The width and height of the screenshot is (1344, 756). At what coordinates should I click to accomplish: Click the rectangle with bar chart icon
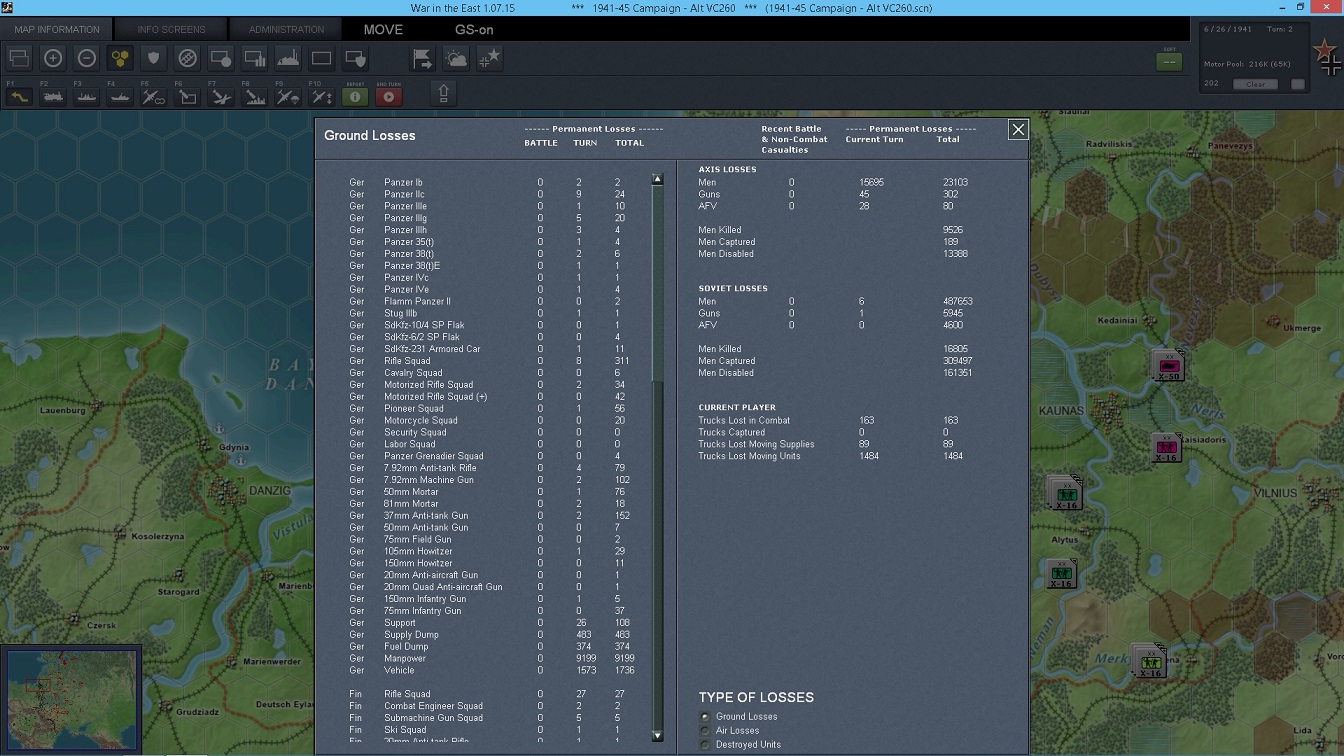tap(255, 59)
